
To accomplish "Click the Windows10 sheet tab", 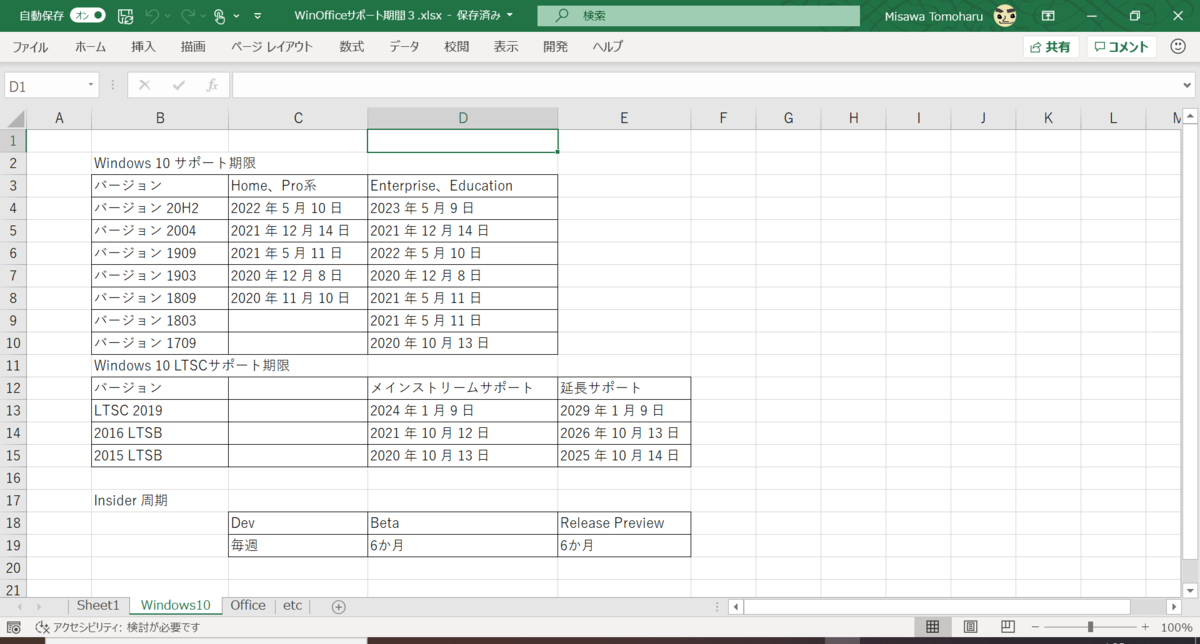I will 175,605.
